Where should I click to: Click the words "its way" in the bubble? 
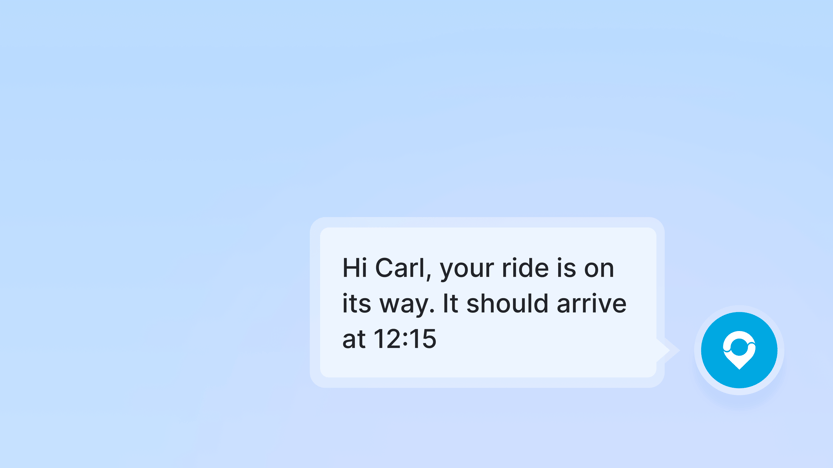coord(388,304)
